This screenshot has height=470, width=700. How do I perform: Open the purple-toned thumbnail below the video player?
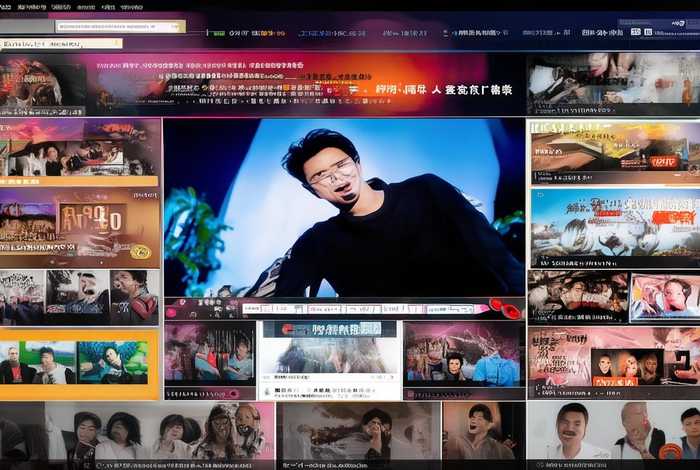[210, 360]
